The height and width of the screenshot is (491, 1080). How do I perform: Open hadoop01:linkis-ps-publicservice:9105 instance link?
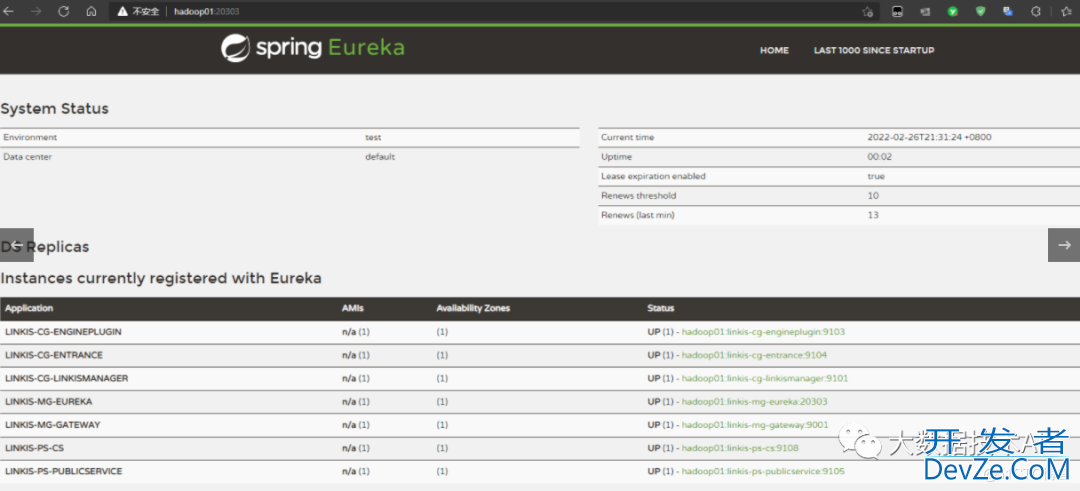(x=763, y=472)
